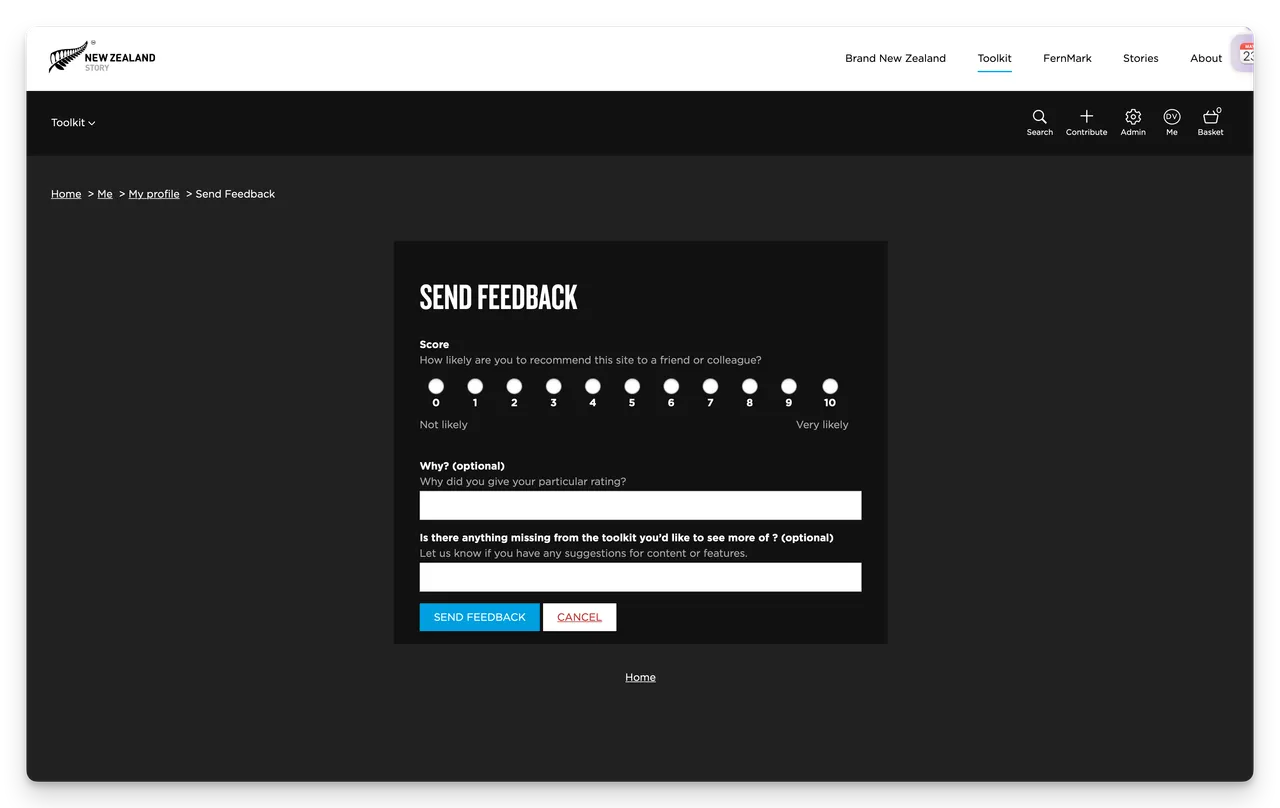The height and width of the screenshot is (808, 1280).
Task: Click the Cancel link button
Action: tap(579, 617)
